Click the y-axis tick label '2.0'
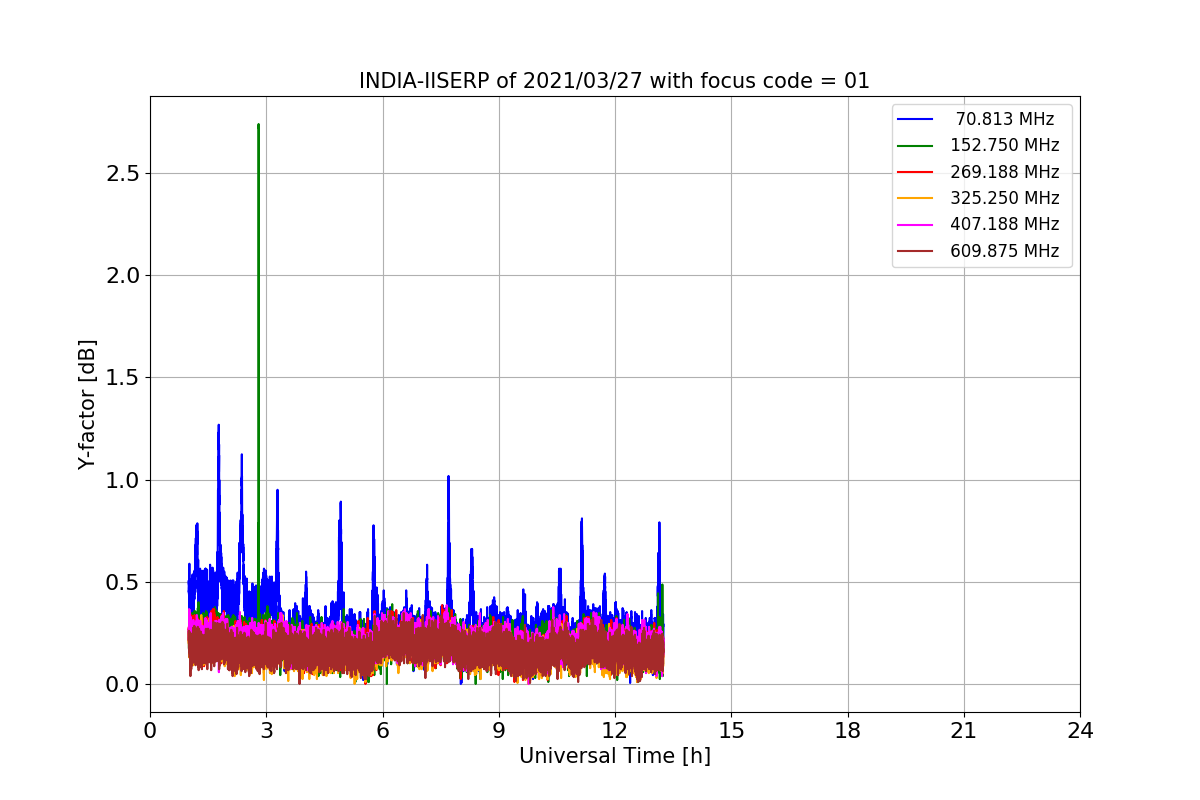Screen dimensions: 1200x800 [123, 275]
